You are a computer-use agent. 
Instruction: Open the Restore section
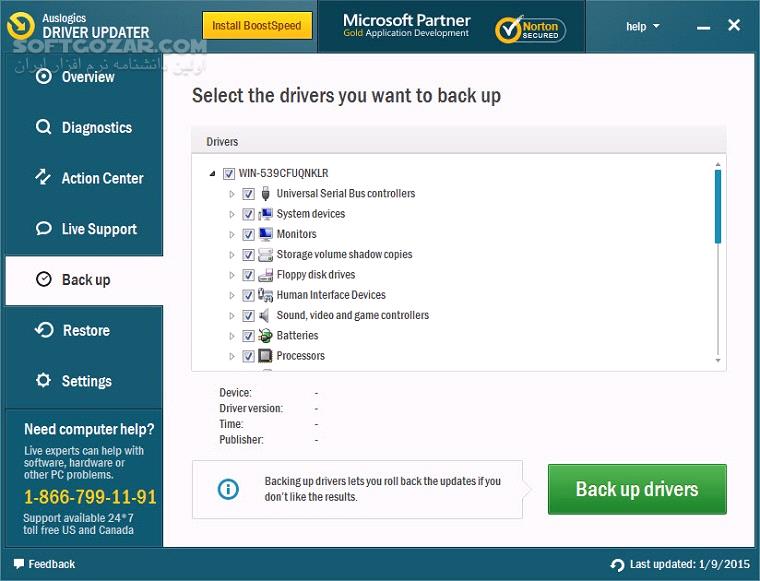84,330
